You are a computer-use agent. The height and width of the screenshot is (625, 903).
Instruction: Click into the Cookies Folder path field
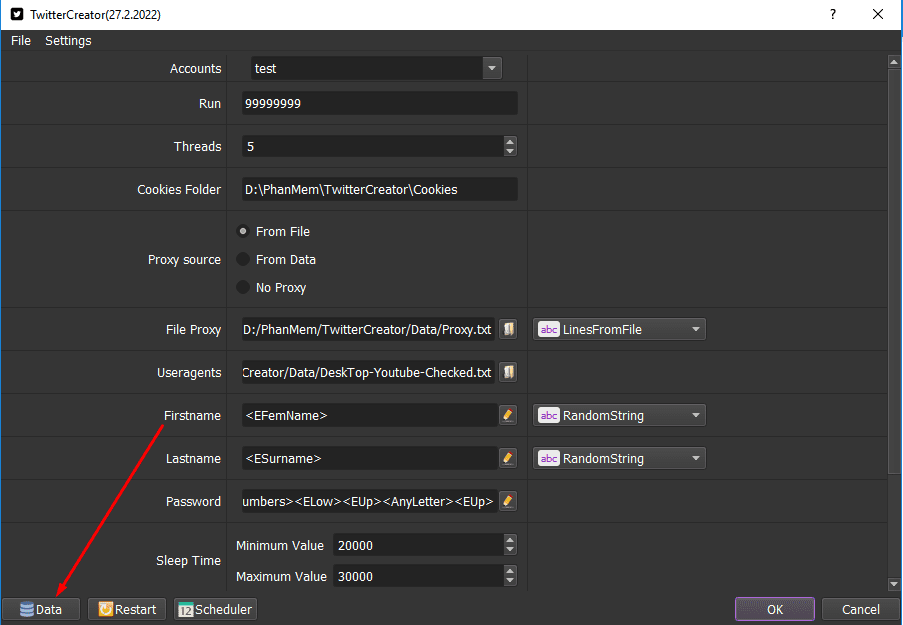pyautogui.click(x=380, y=190)
